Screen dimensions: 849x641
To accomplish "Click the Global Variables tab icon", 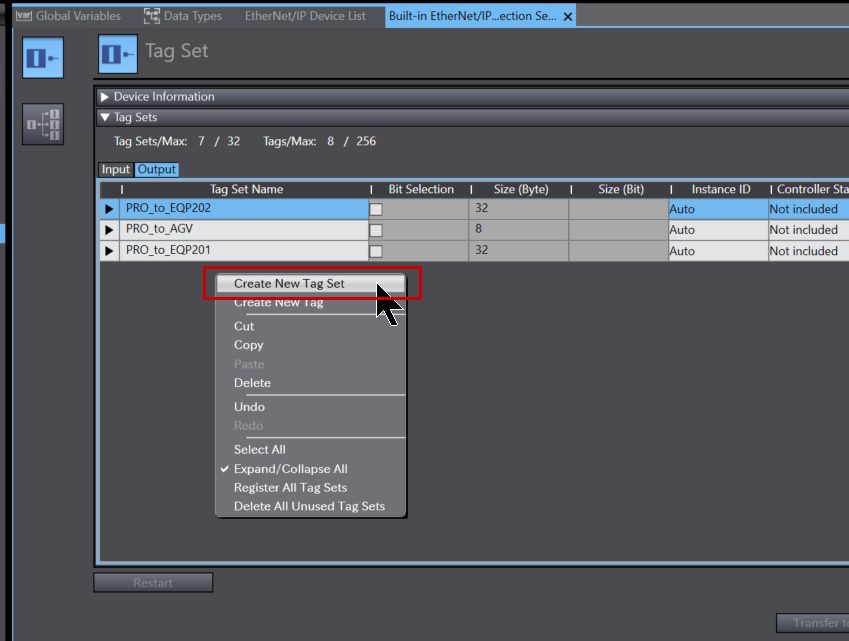I will click(x=23, y=16).
